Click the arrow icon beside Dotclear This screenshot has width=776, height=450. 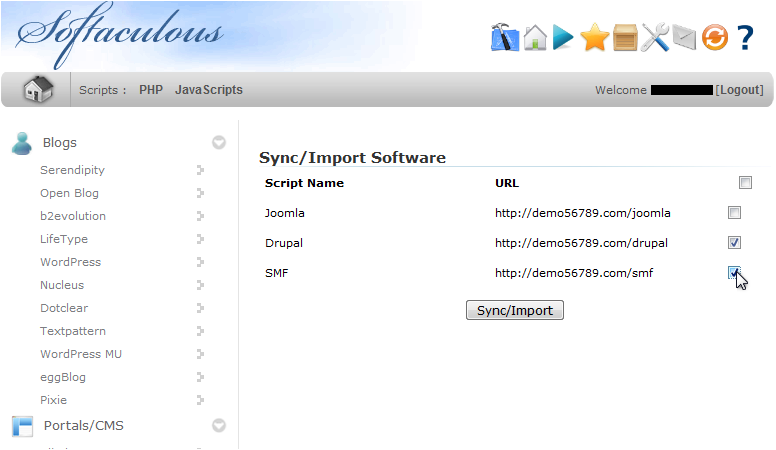200,308
